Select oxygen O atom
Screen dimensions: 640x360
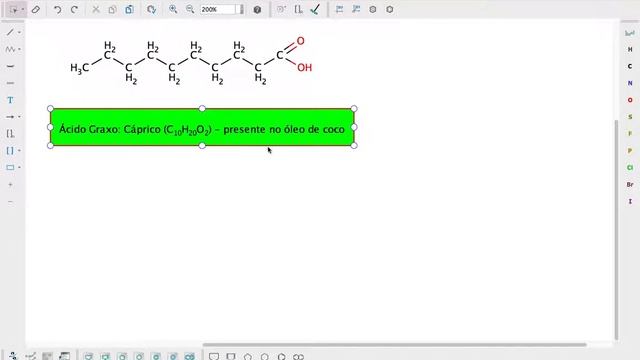click(630, 100)
